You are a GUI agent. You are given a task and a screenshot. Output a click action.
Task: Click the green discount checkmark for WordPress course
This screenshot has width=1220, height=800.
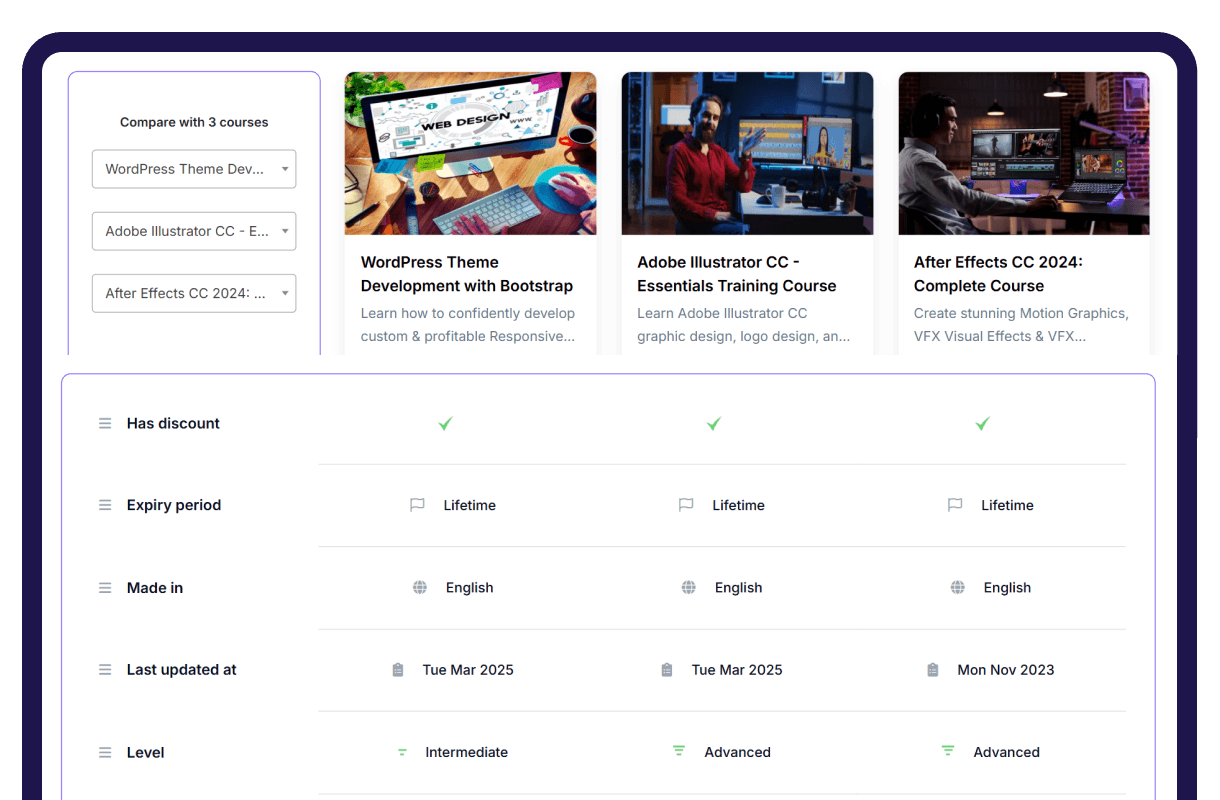[445, 424]
